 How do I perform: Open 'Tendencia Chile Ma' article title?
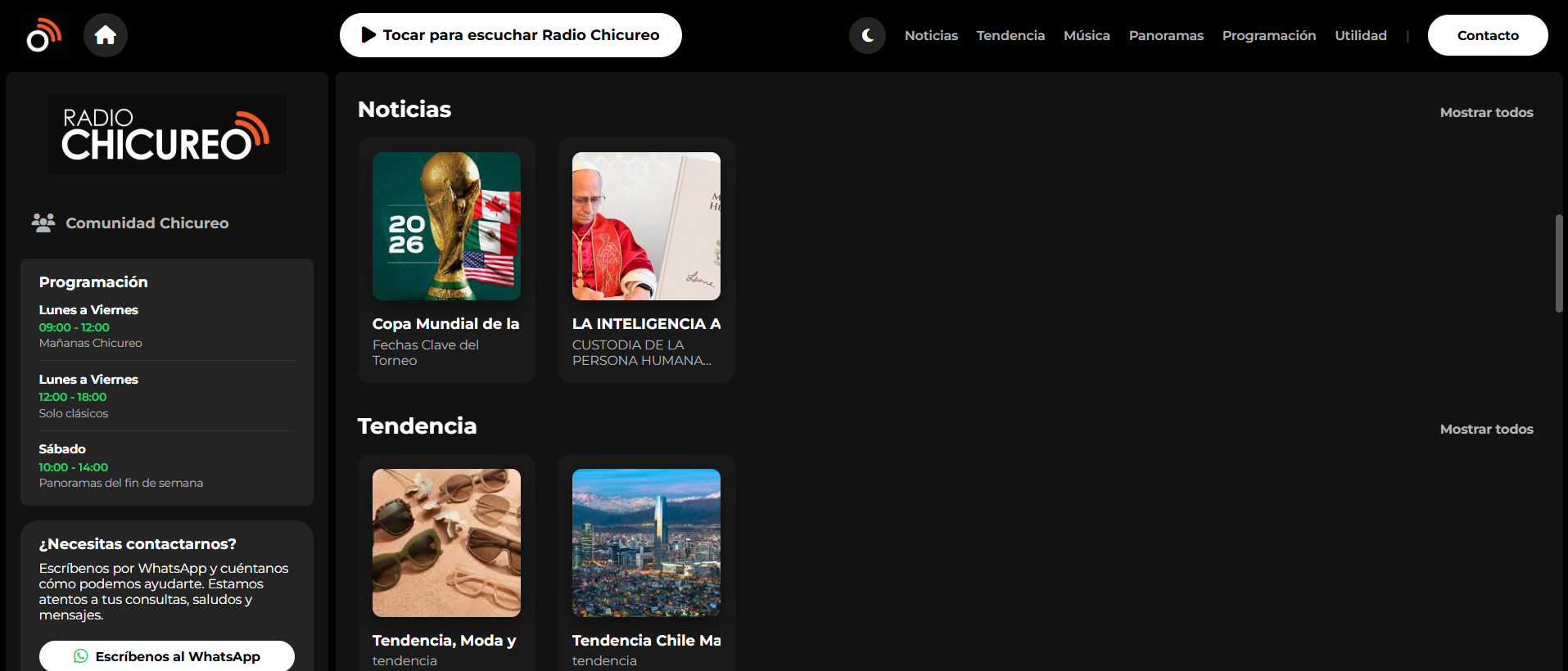(646, 640)
